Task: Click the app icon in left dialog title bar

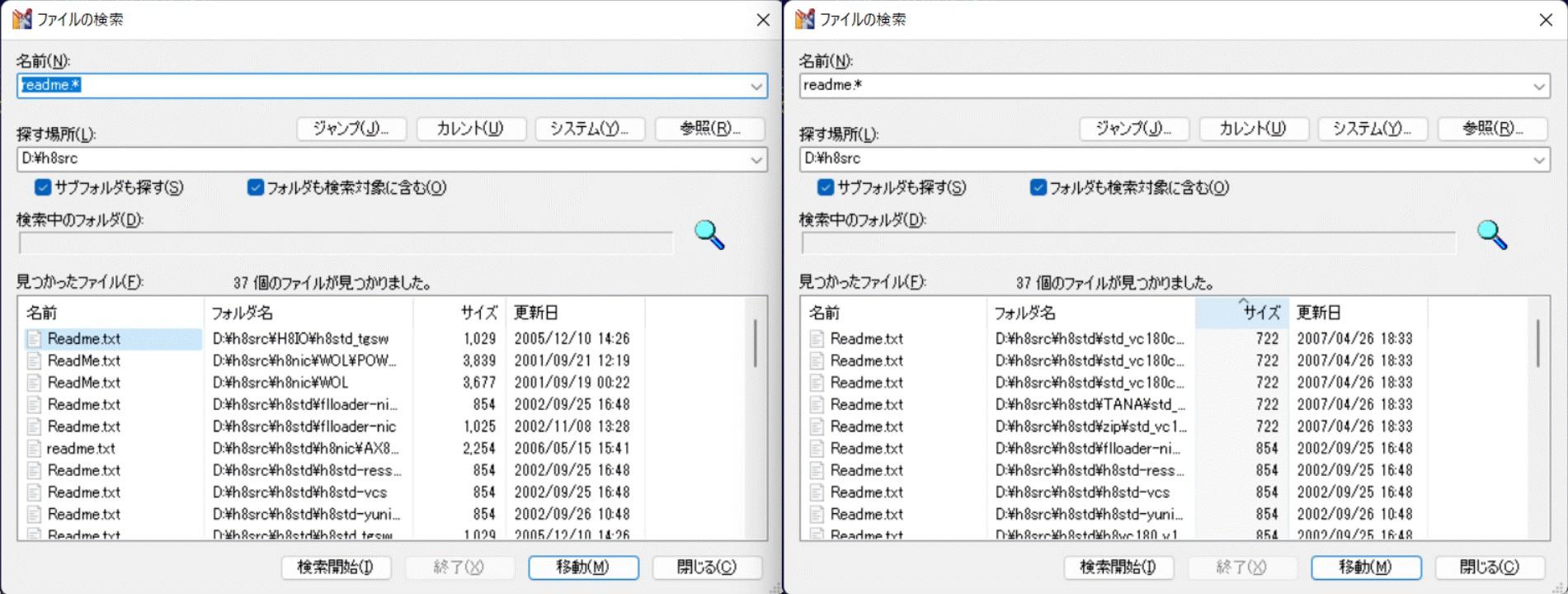Action: [x=22, y=19]
